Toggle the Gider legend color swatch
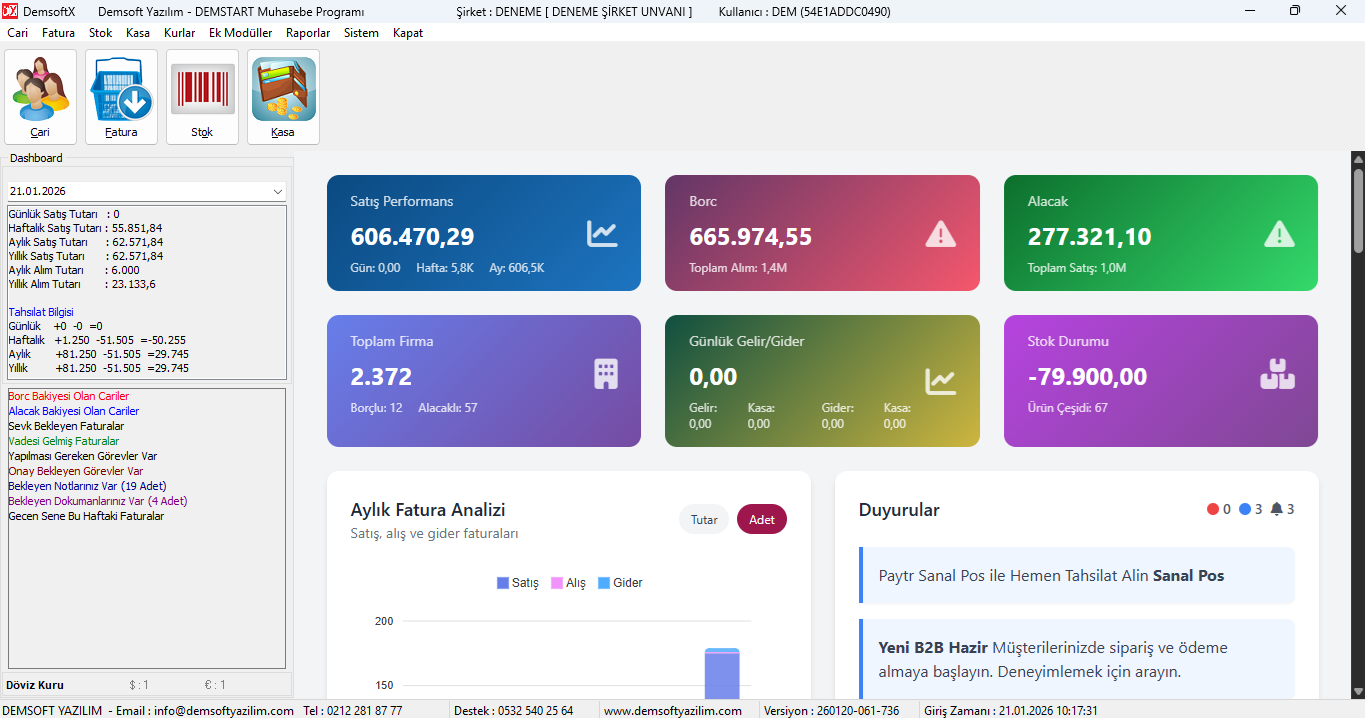This screenshot has height=718, width=1365. click(604, 583)
